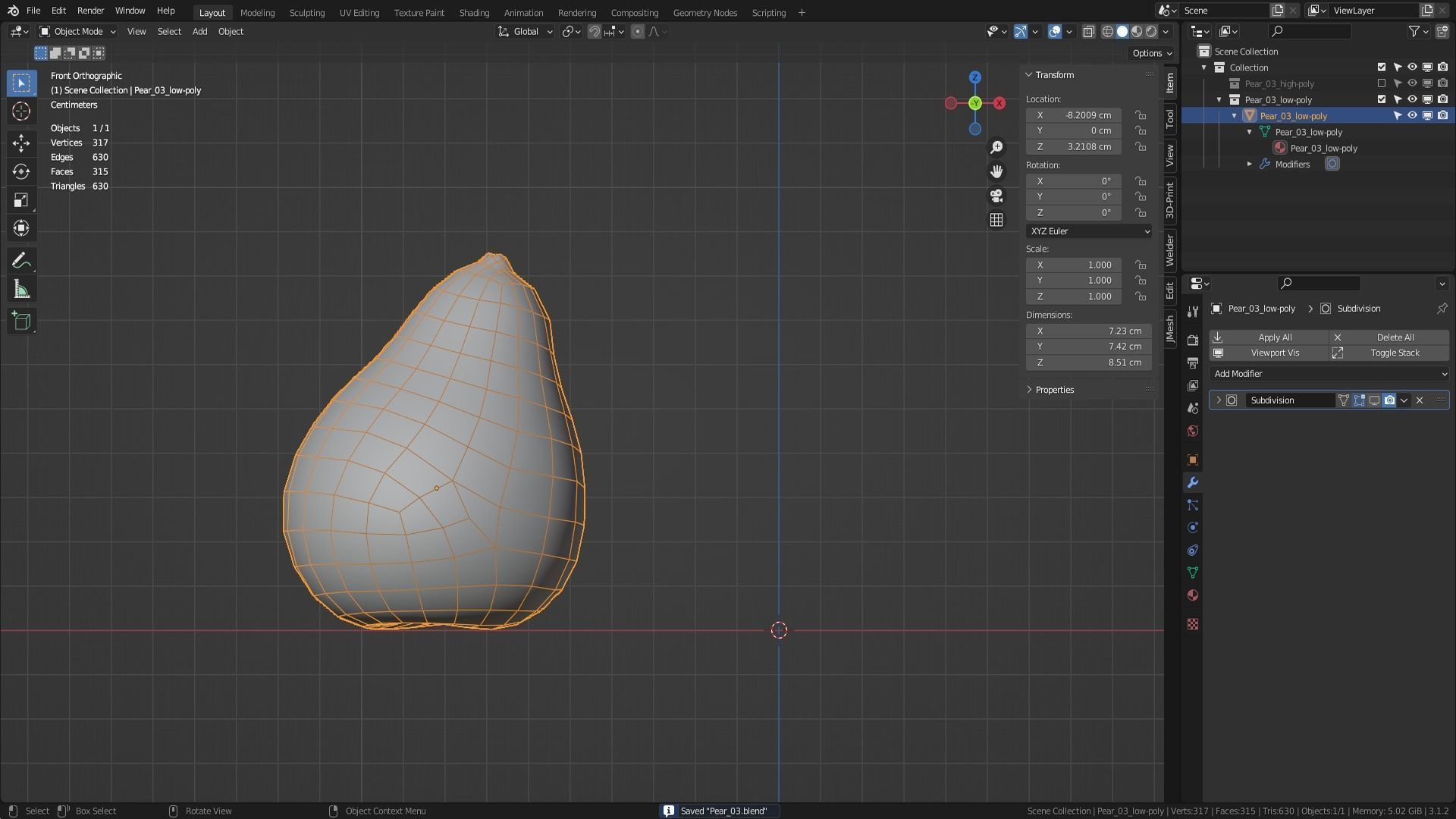The image size is (1456, 819).
Task: Expand the Subdivision modifier panel
Action: point(1219,400)
